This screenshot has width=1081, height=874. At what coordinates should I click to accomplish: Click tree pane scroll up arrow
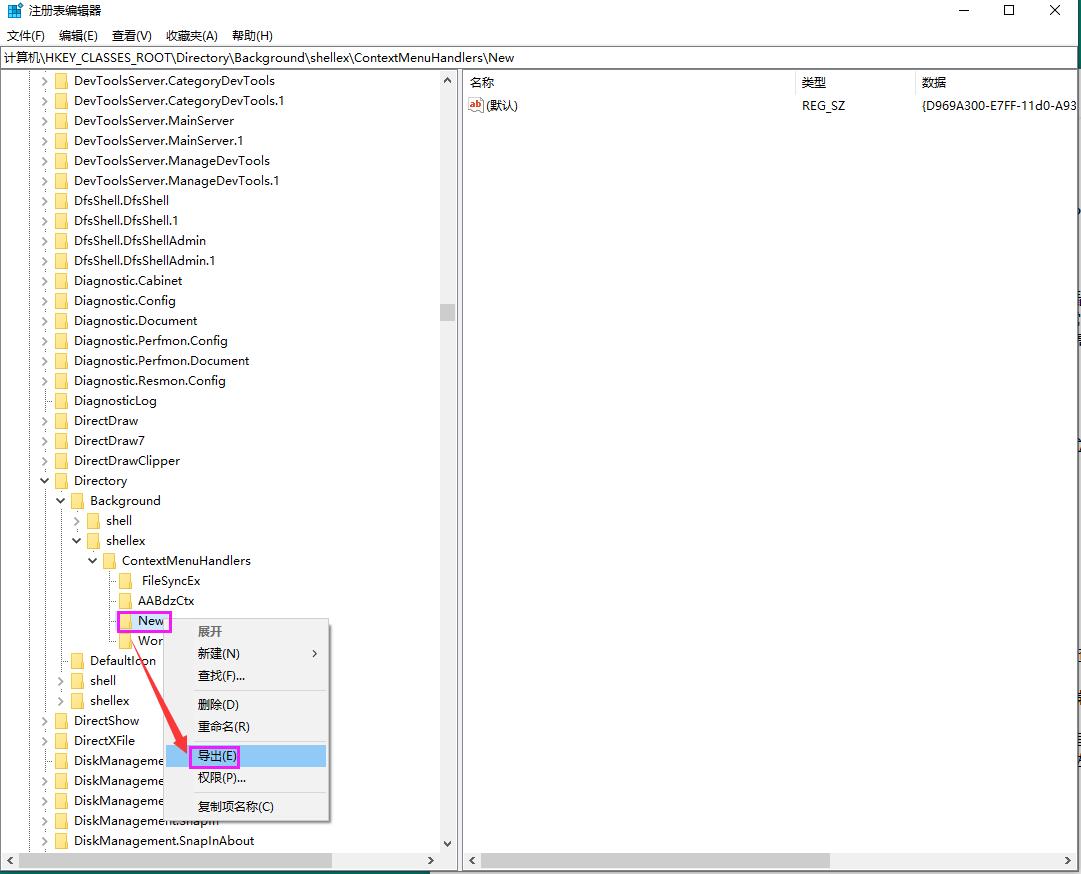click(447, 80)
